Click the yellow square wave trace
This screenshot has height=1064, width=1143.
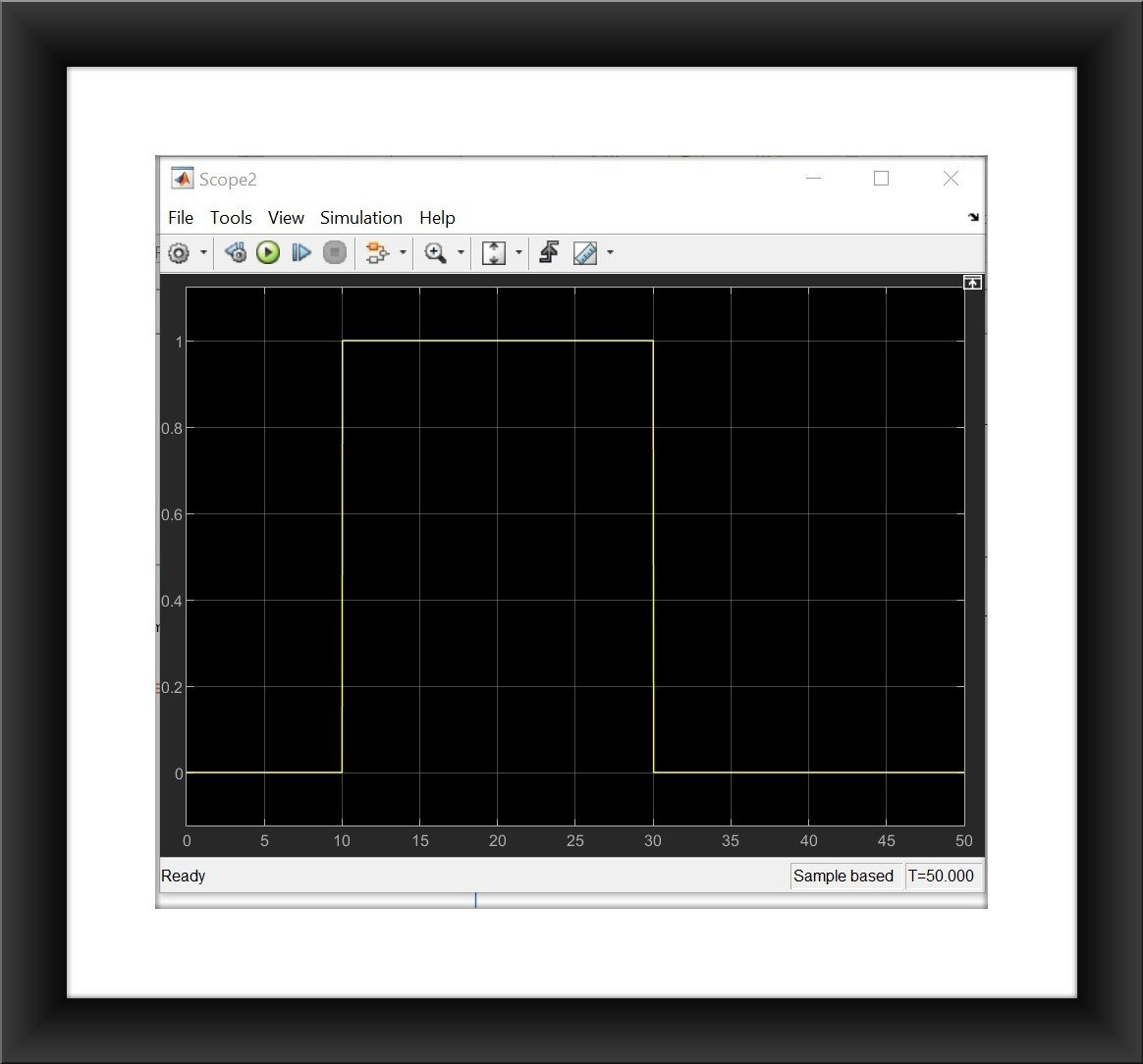point(491,341)
